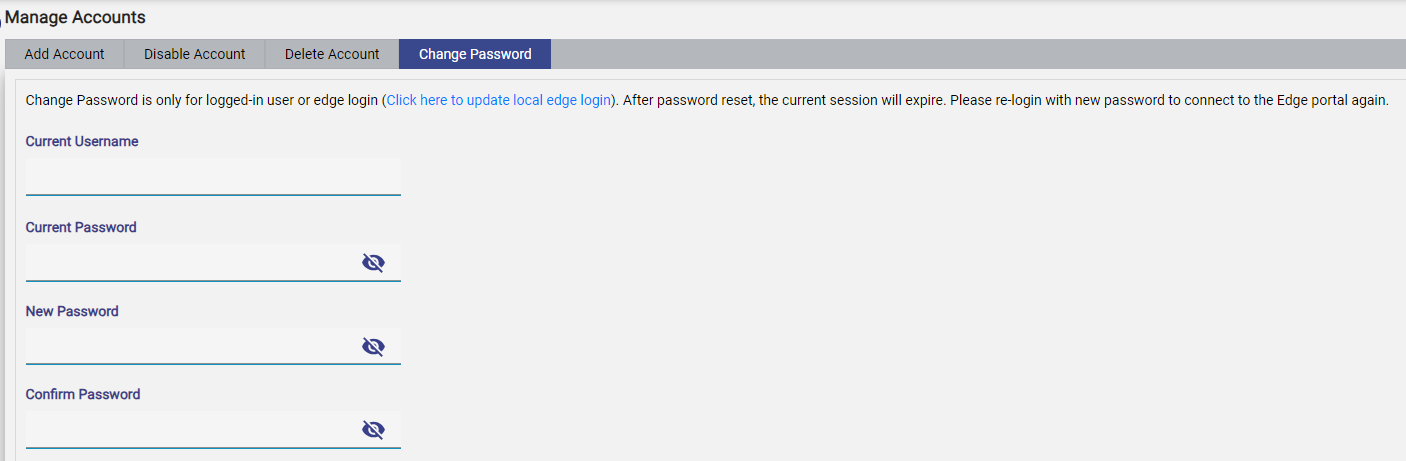Go to the Delete Account tab

[332, 54]
